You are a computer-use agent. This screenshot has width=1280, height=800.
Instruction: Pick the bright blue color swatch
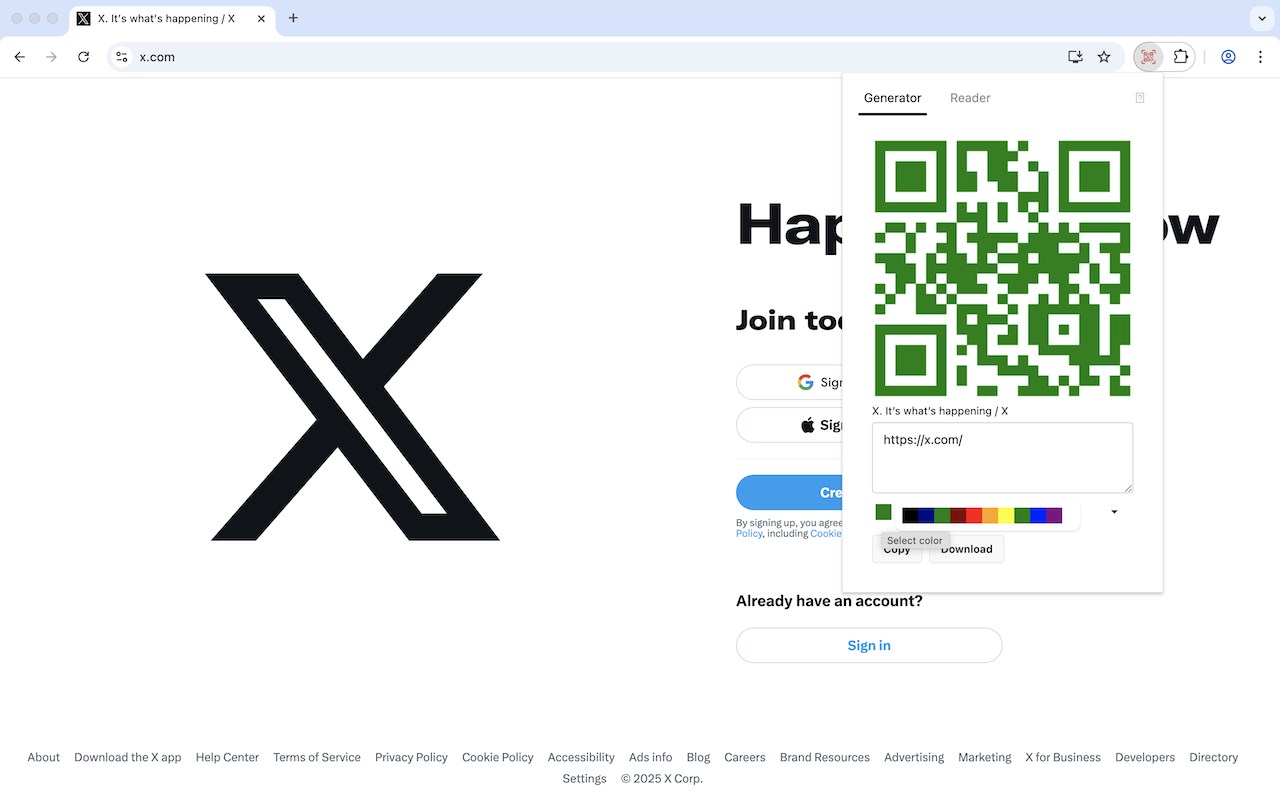(1038, 516)
